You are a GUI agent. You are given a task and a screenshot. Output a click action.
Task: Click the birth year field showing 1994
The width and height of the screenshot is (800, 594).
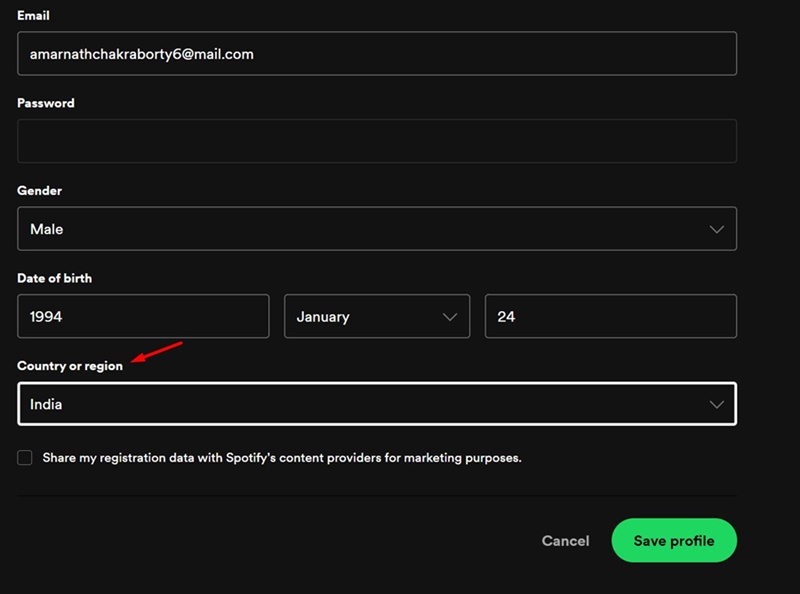point(143,316)
